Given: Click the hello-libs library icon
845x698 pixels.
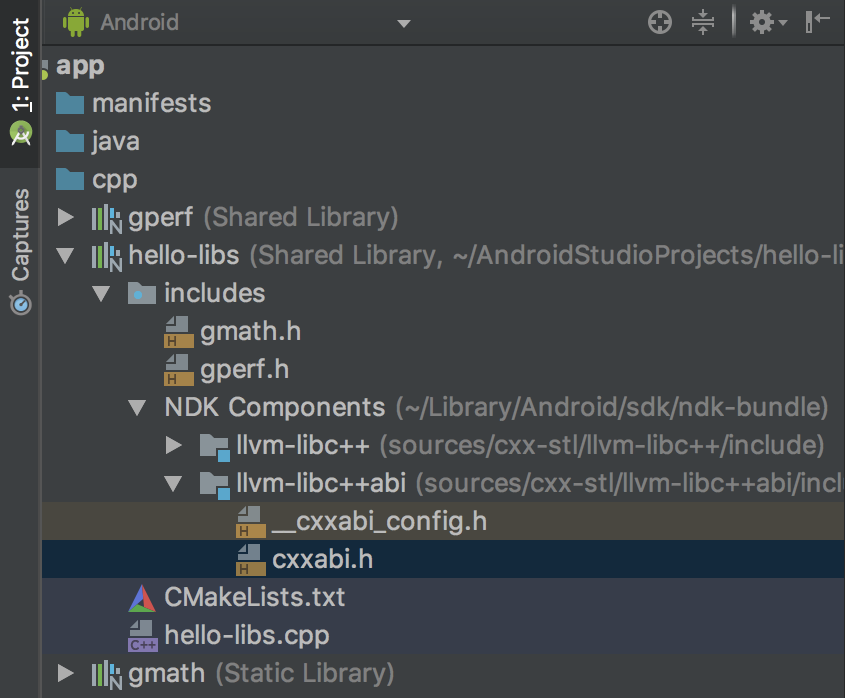Looking at the screenshot, I should 107,257.
